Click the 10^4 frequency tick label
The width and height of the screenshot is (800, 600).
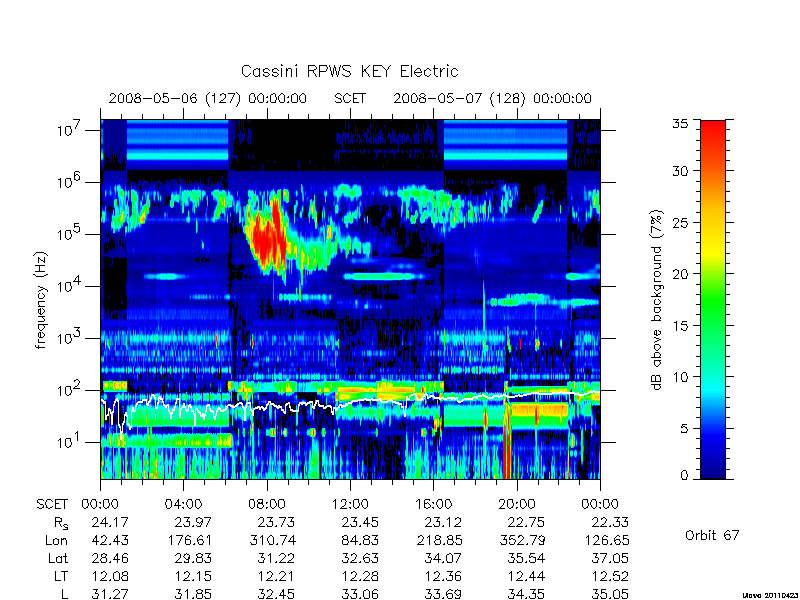[x=70, y=284]
